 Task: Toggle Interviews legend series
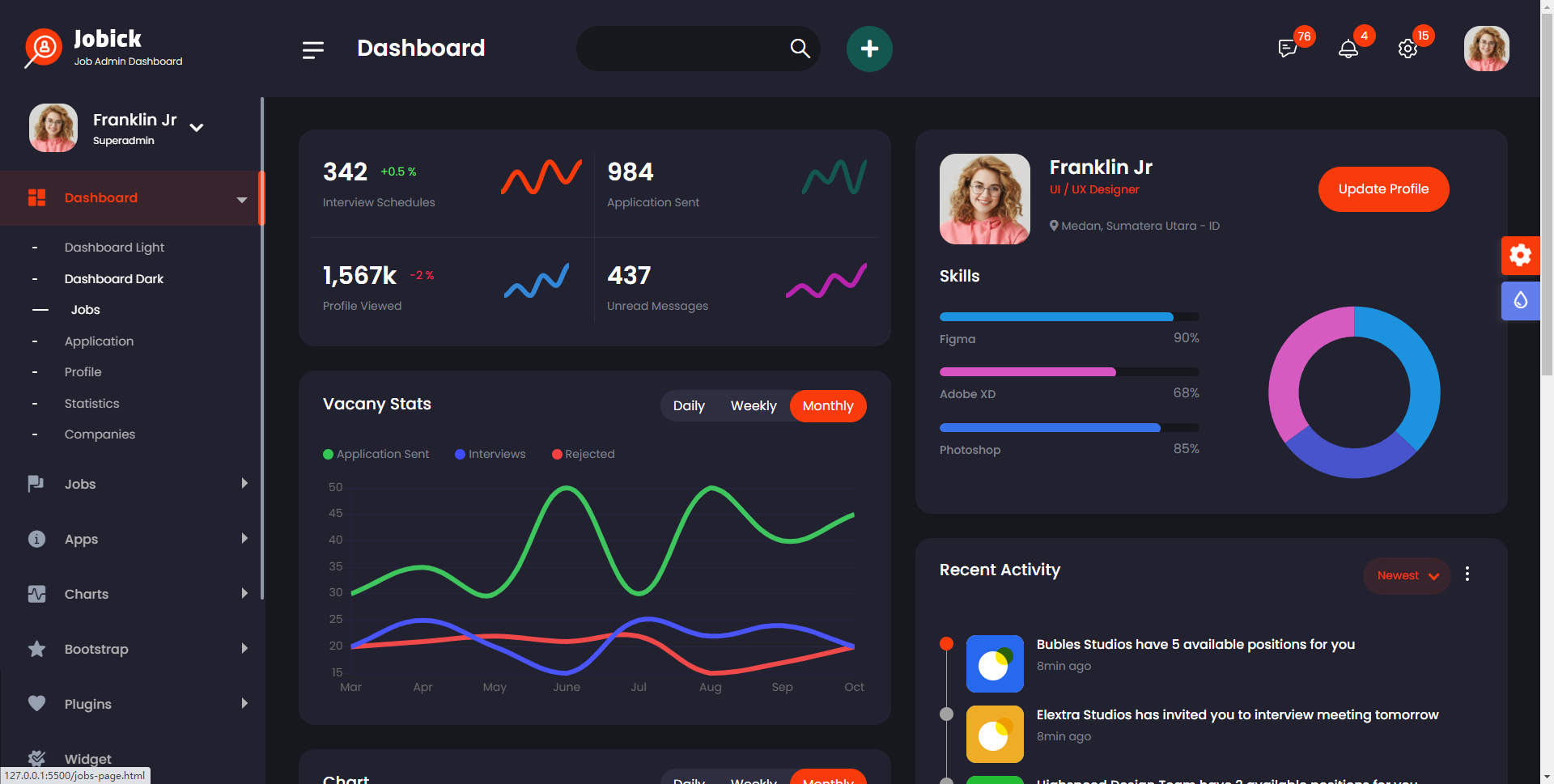click(490, 454)
